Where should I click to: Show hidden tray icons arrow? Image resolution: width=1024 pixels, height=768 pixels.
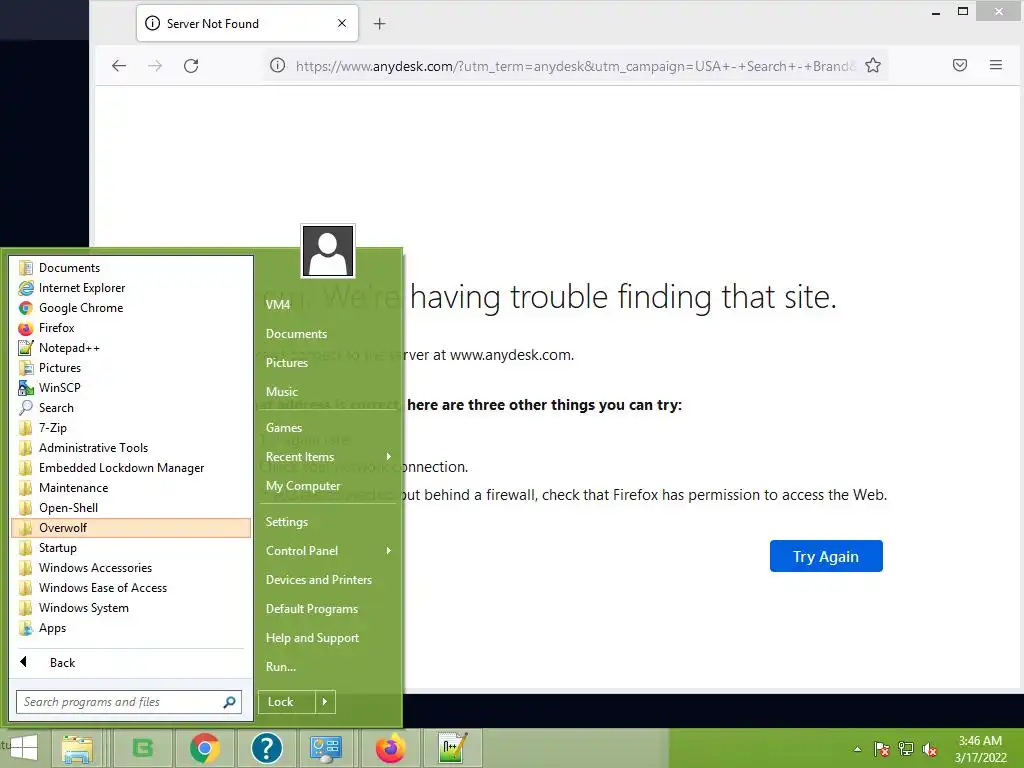(x=857, y=749)
